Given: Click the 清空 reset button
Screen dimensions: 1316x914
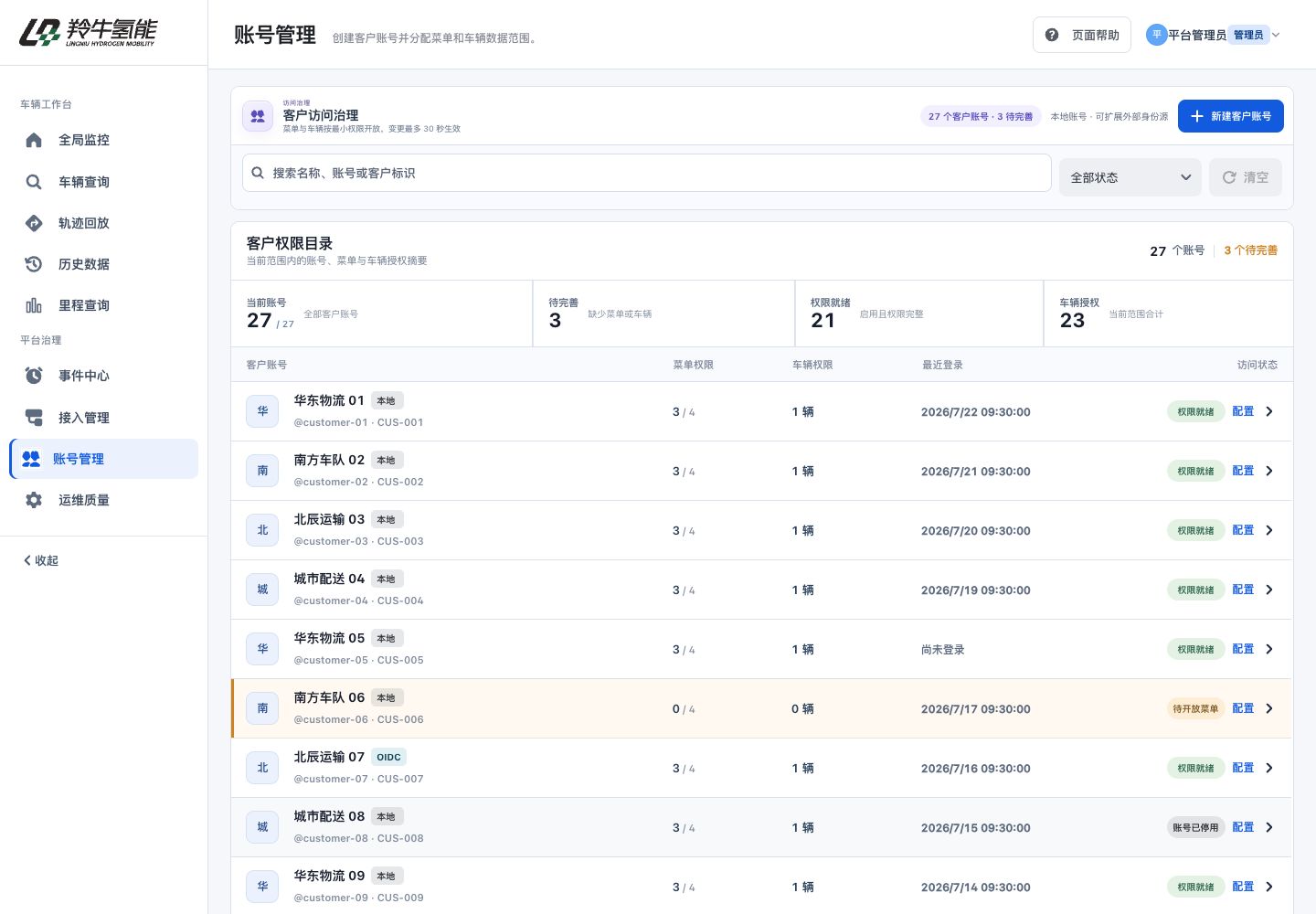Looking at the screenshot, I should tap(1246, 177).
